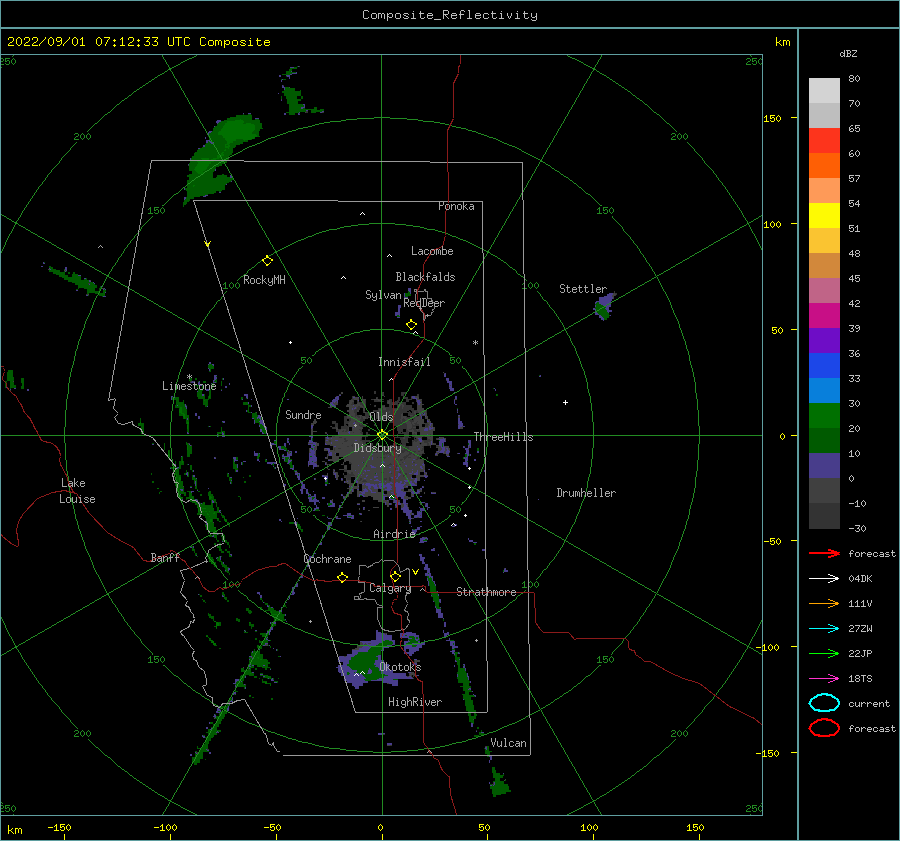Click the Blackfalds label
900x841 pixels.
pos(425,277)
